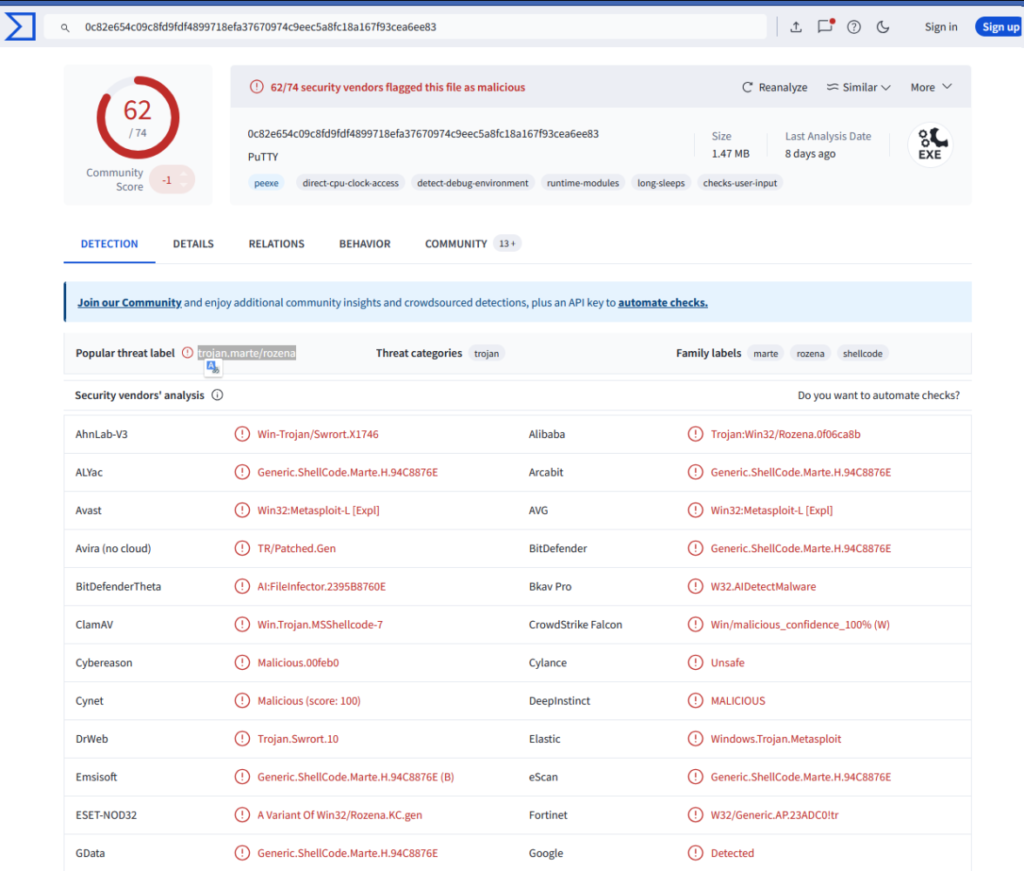Click the Sign up button
Viewport: 1024px width, 871px height.
click(x=1000, y=27)
